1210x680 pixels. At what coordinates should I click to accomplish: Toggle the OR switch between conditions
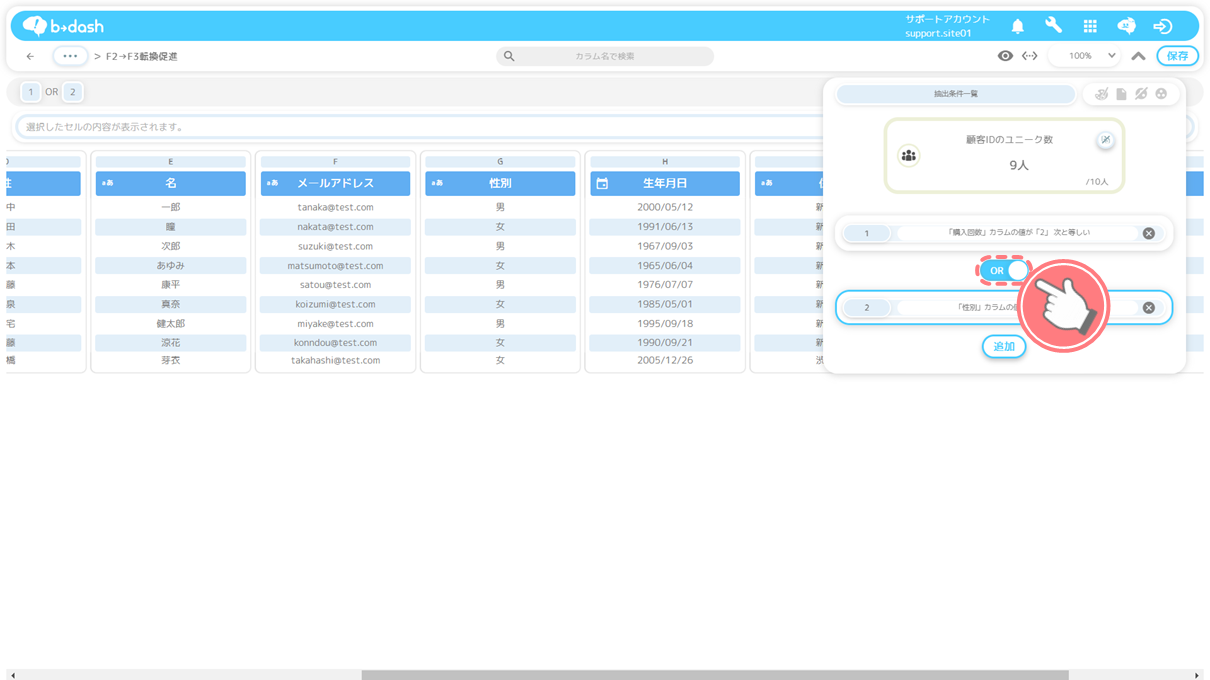(x=1004, y=271)
